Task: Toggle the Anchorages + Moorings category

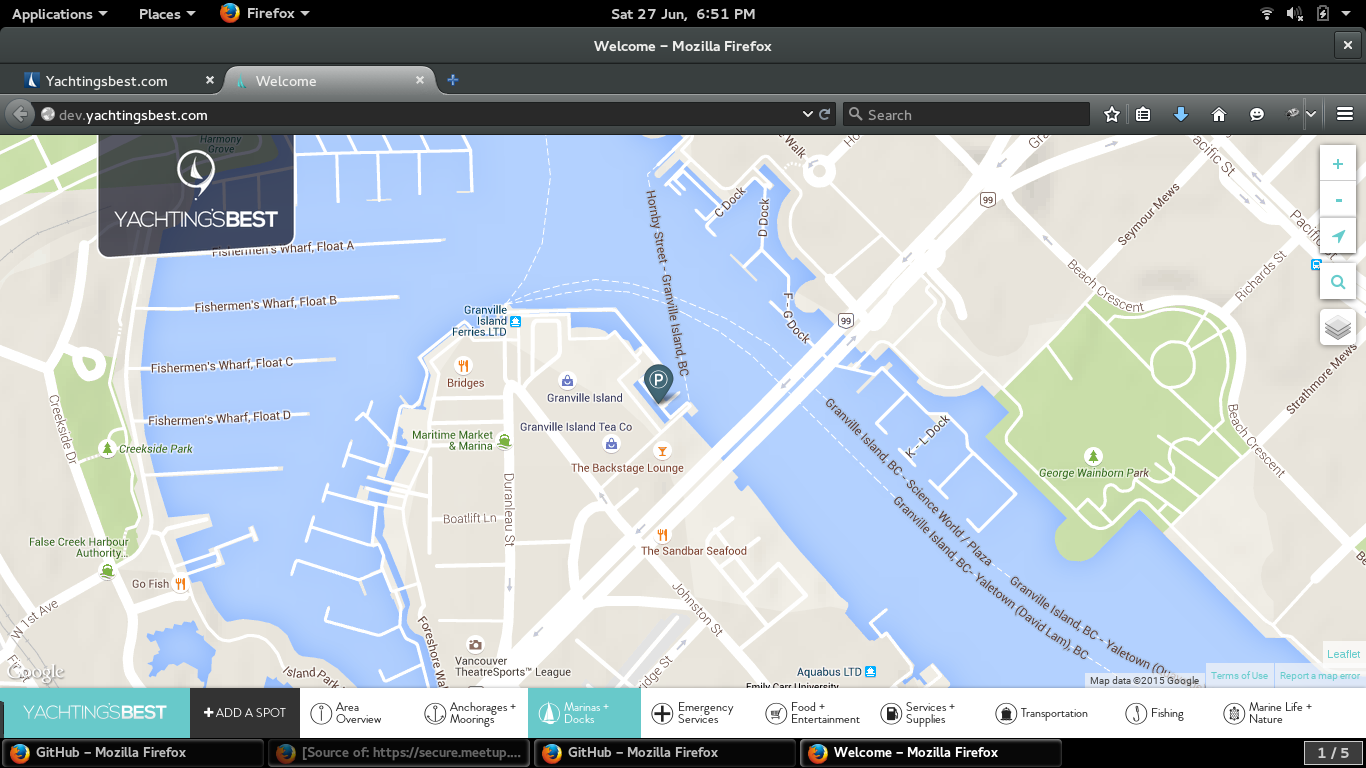Action: pos(471,713)
